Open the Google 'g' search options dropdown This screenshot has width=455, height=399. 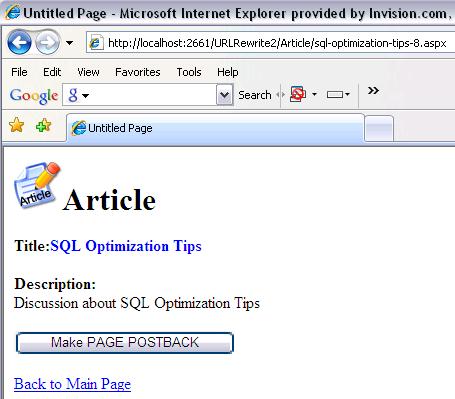click(78, 95)
